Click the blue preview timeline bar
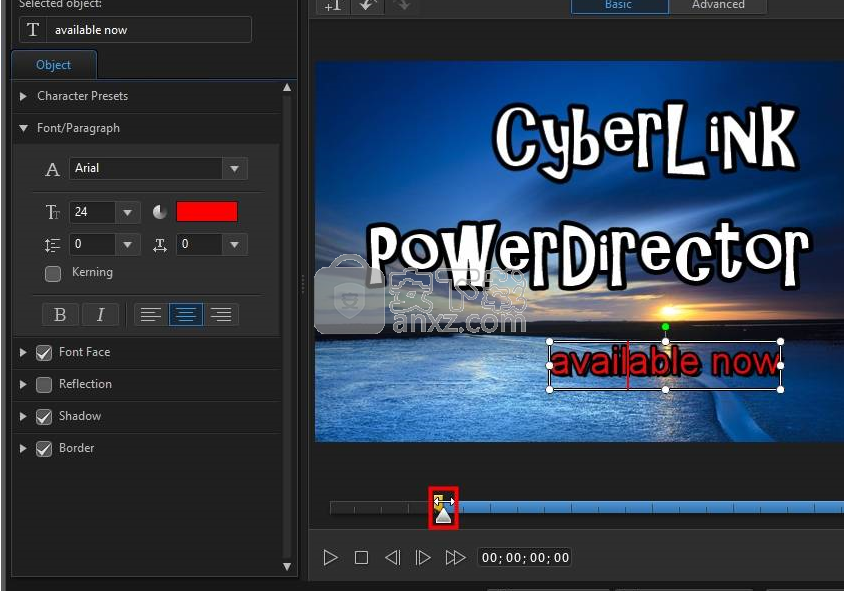 (x=650, y=507)
